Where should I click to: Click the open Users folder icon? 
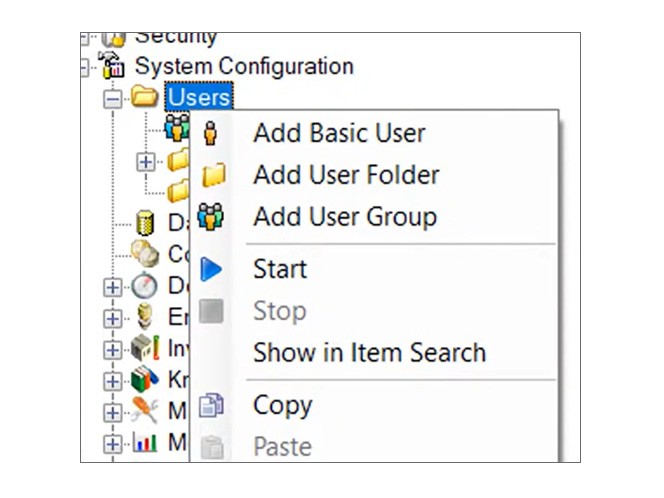[x=145, y=98]
